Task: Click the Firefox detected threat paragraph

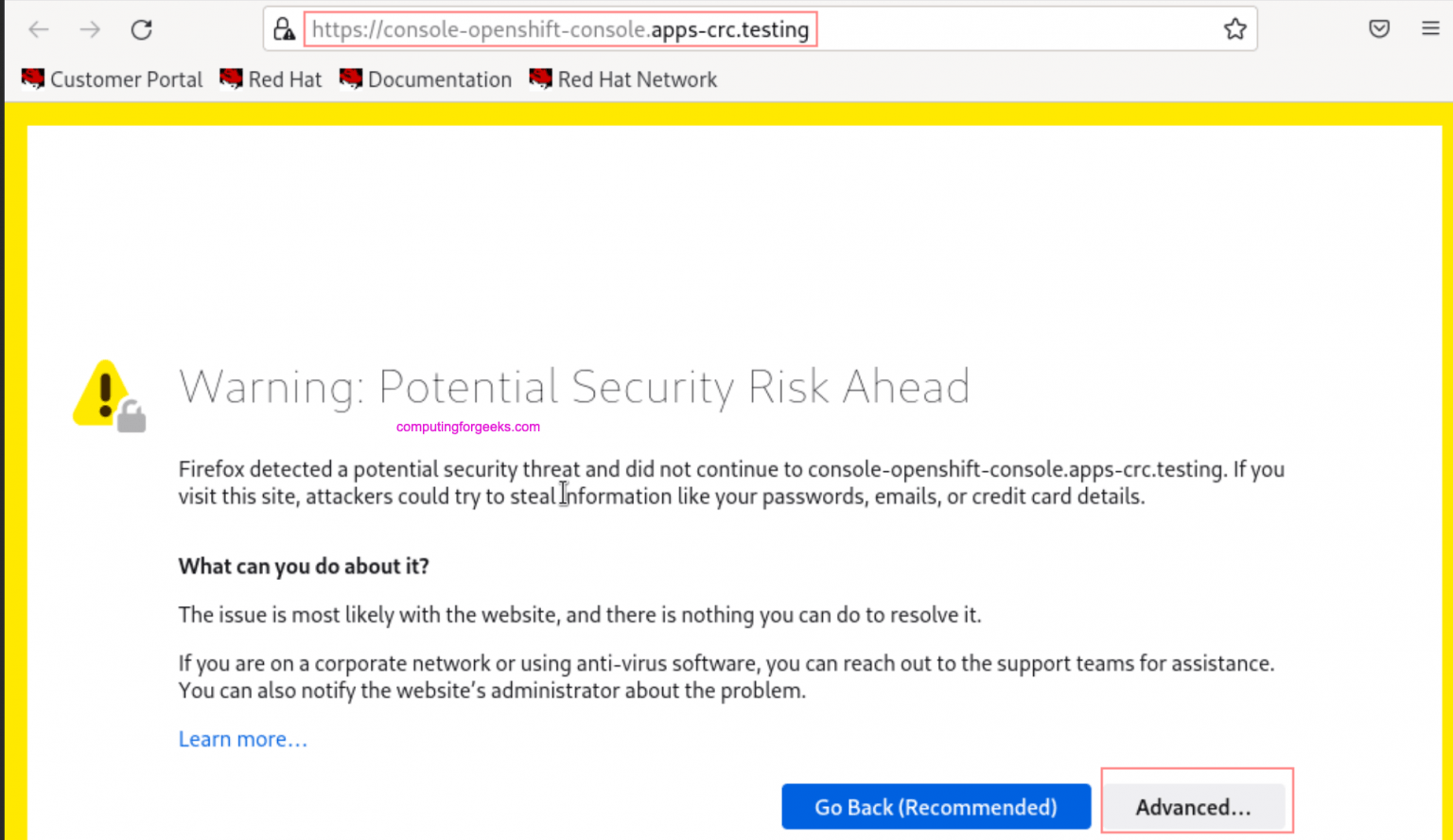Action: click(730, 482)
